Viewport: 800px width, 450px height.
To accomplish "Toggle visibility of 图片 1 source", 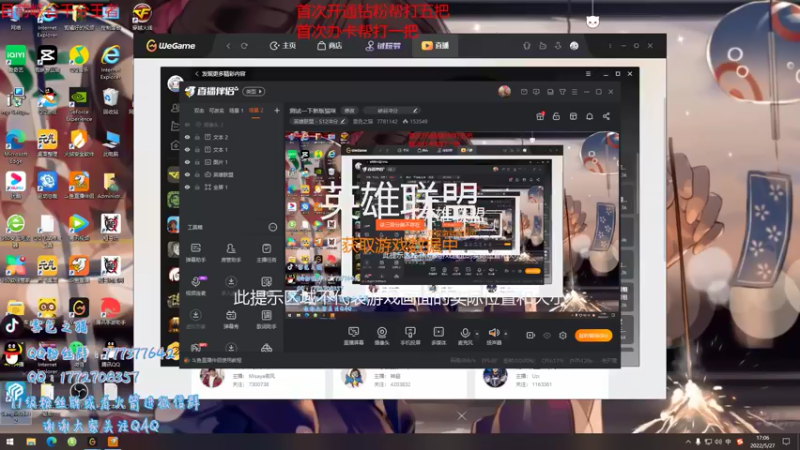I will pyautogui.click(x=187, y=162).
